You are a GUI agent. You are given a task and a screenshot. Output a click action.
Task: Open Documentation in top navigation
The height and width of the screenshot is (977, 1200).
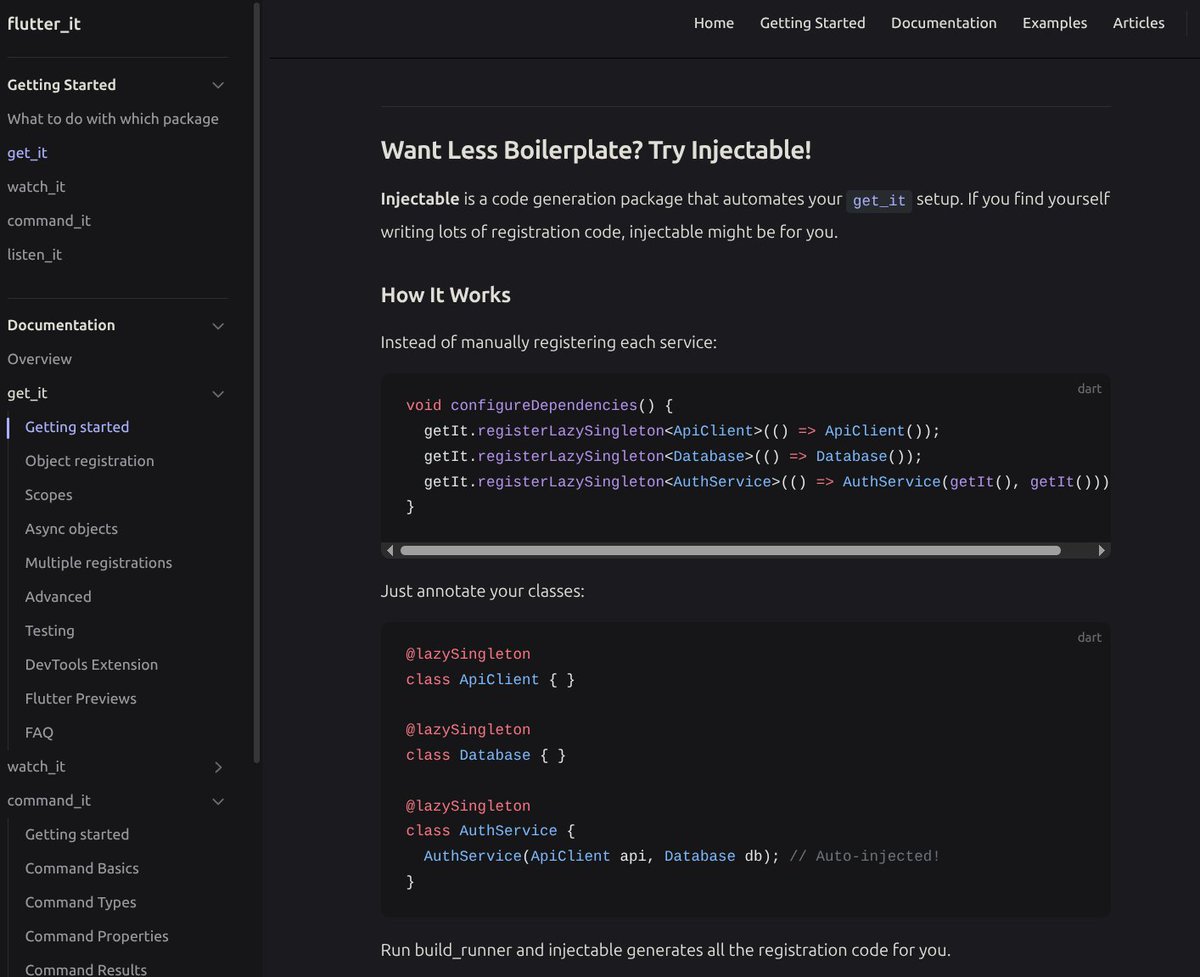(944, 23)
